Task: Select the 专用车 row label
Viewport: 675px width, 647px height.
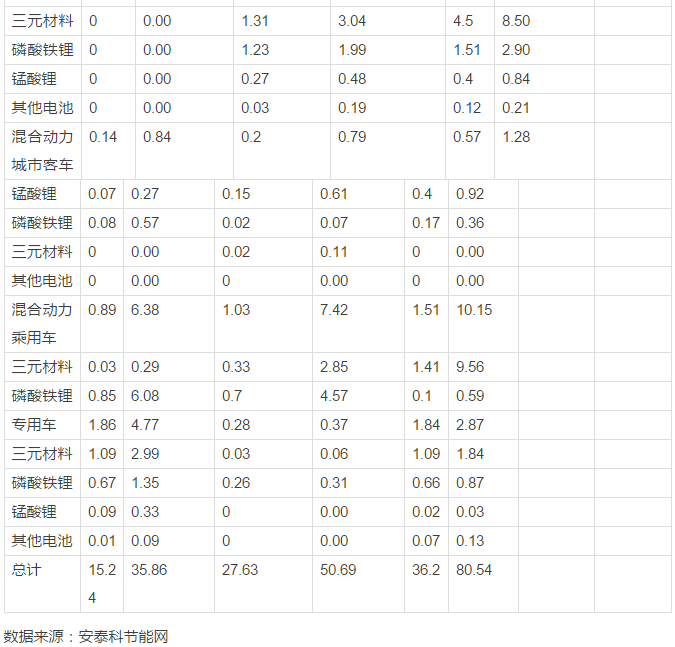Action: pyautogui.click(x=34, y=425)
